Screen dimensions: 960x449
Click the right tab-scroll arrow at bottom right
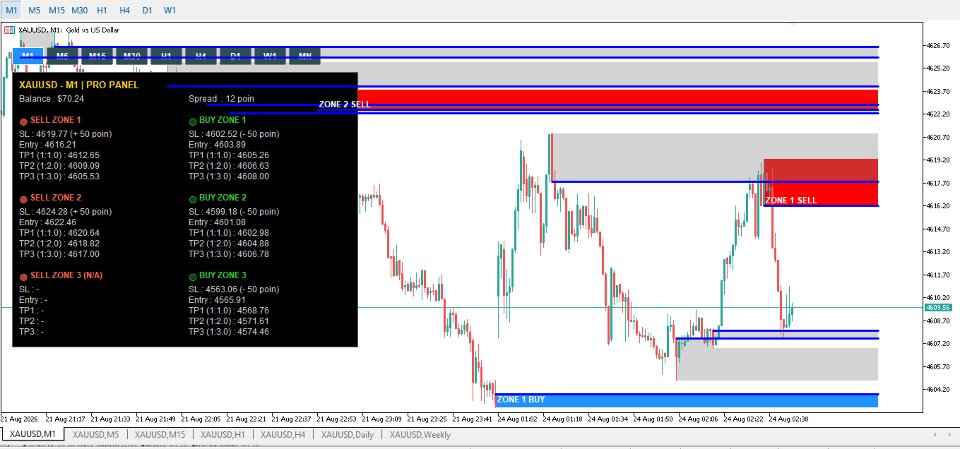point(950,434)
